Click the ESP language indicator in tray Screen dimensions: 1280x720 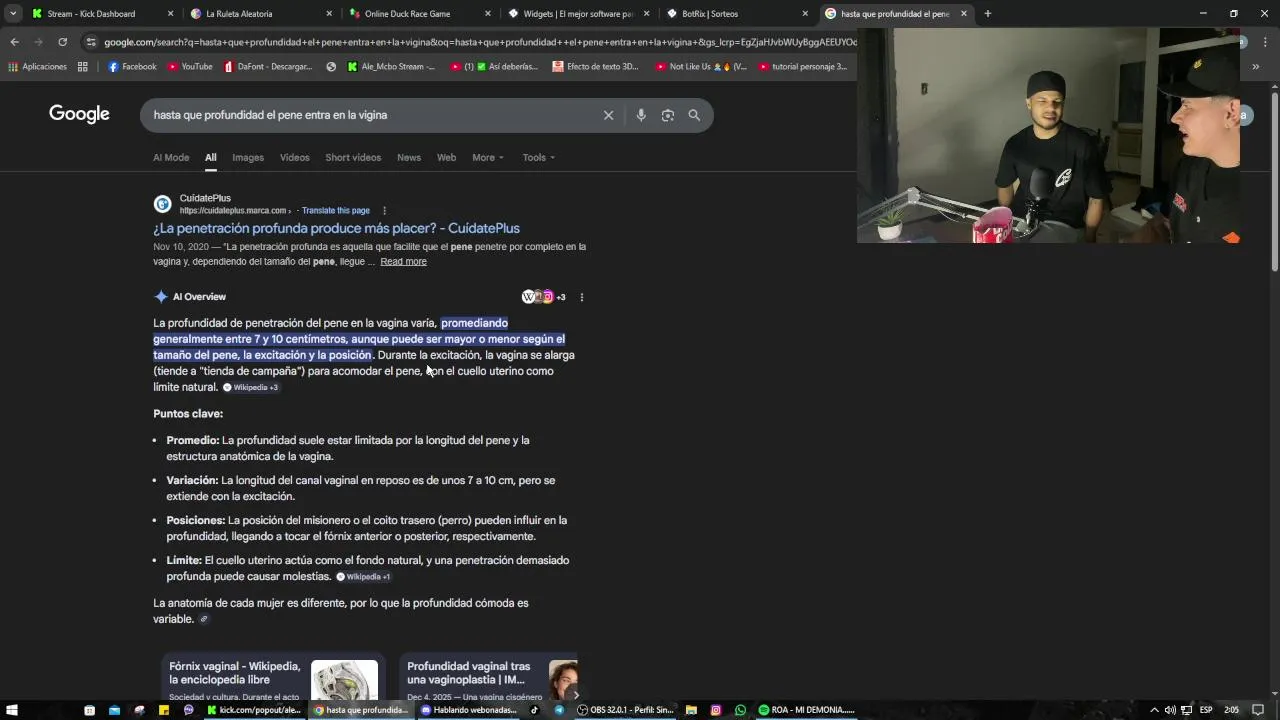point(1206,710)
